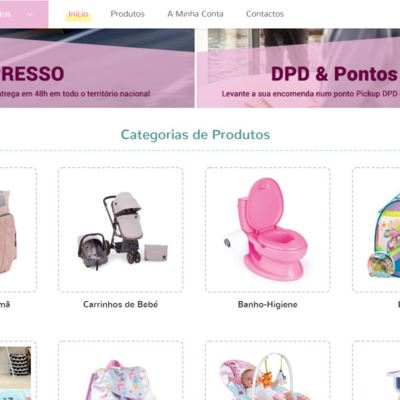Click the pink dropdown menu button

[x=24, y=14]
